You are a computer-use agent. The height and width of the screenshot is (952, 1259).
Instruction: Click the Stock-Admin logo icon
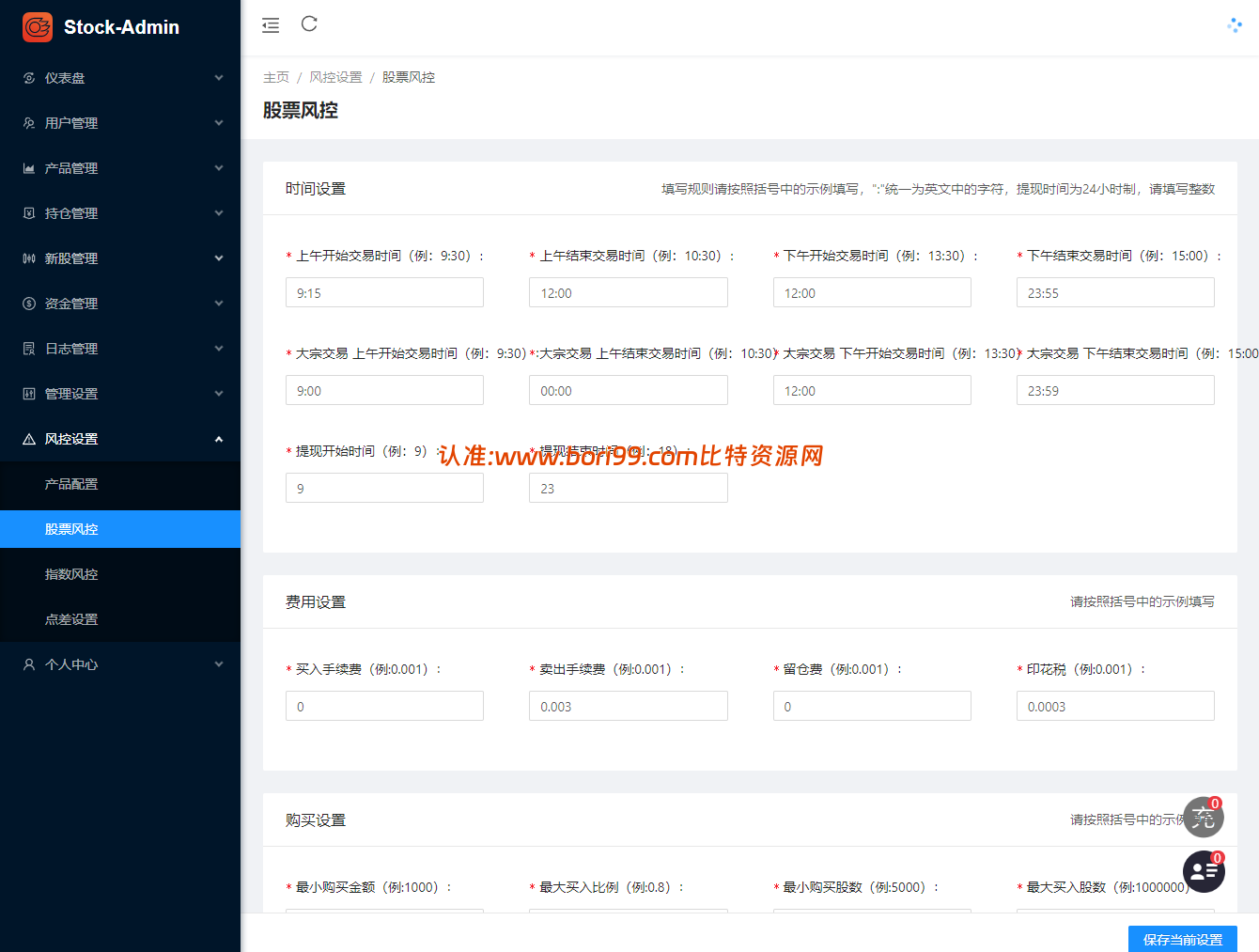pyautogui.click(x=38, y=27)
